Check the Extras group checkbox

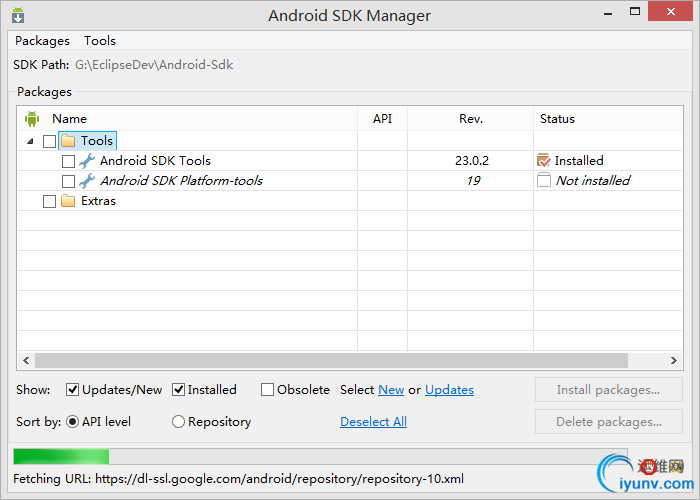click(50, 201)
